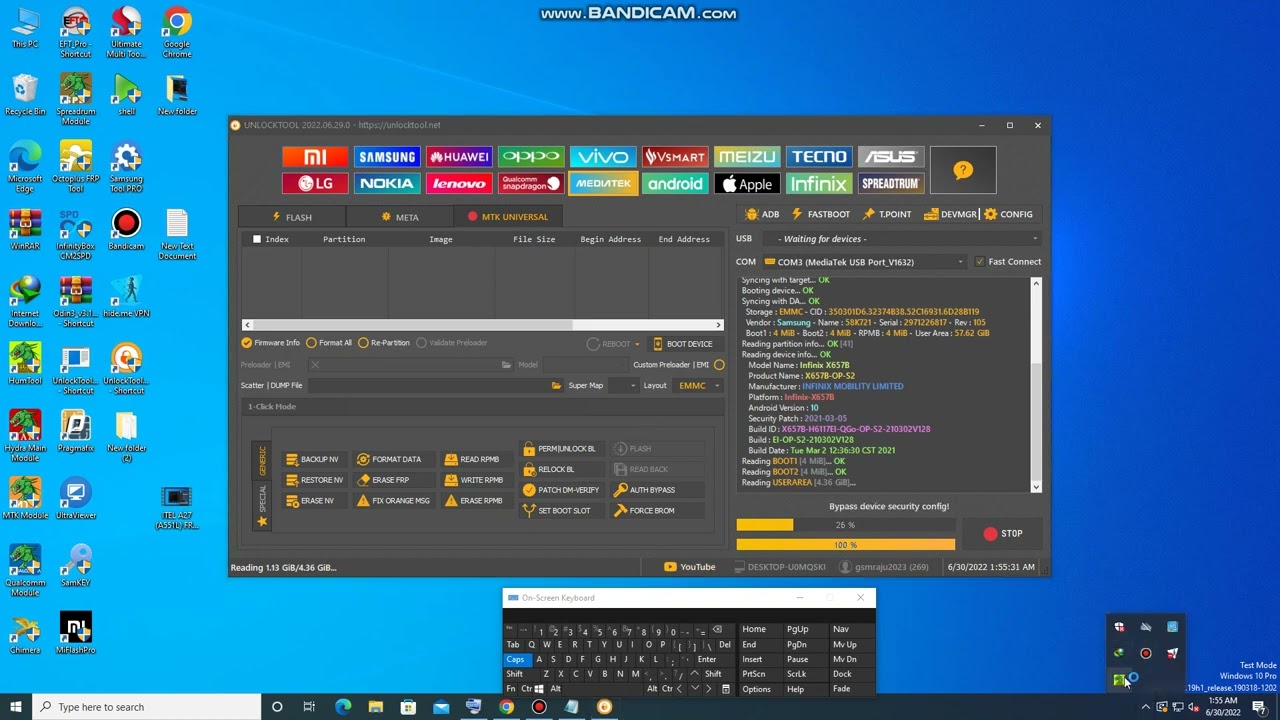Switch to the MTK UNIVERSAL tab
Screen dimensions: 1280x720
(x=508, y=217)
